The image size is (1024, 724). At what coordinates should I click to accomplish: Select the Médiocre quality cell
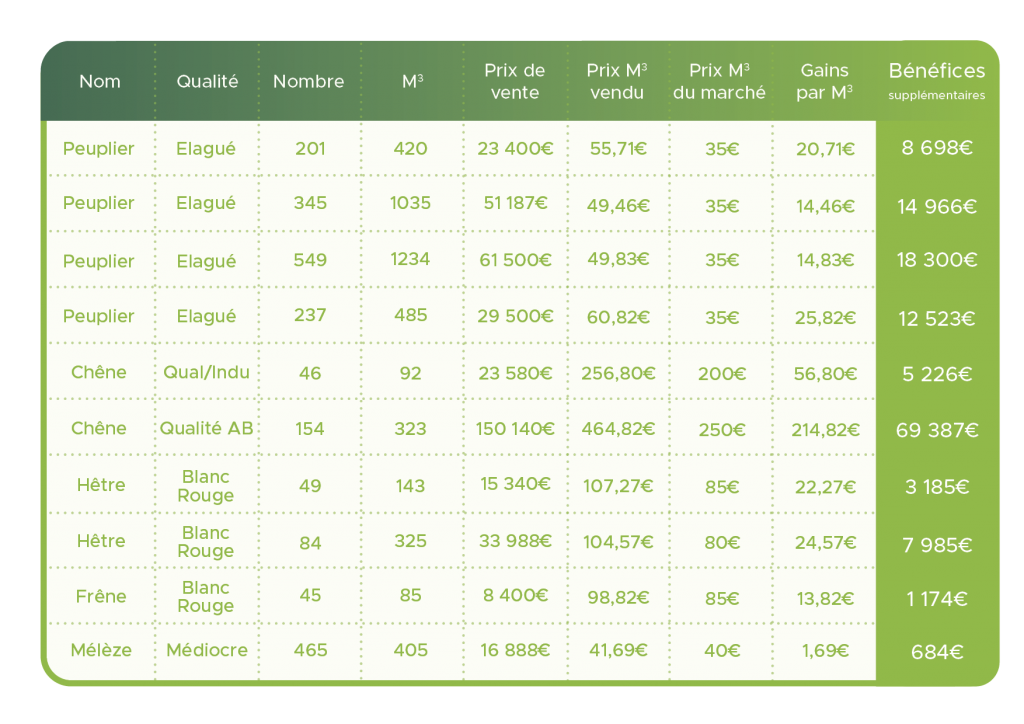[x=207, y=650]
